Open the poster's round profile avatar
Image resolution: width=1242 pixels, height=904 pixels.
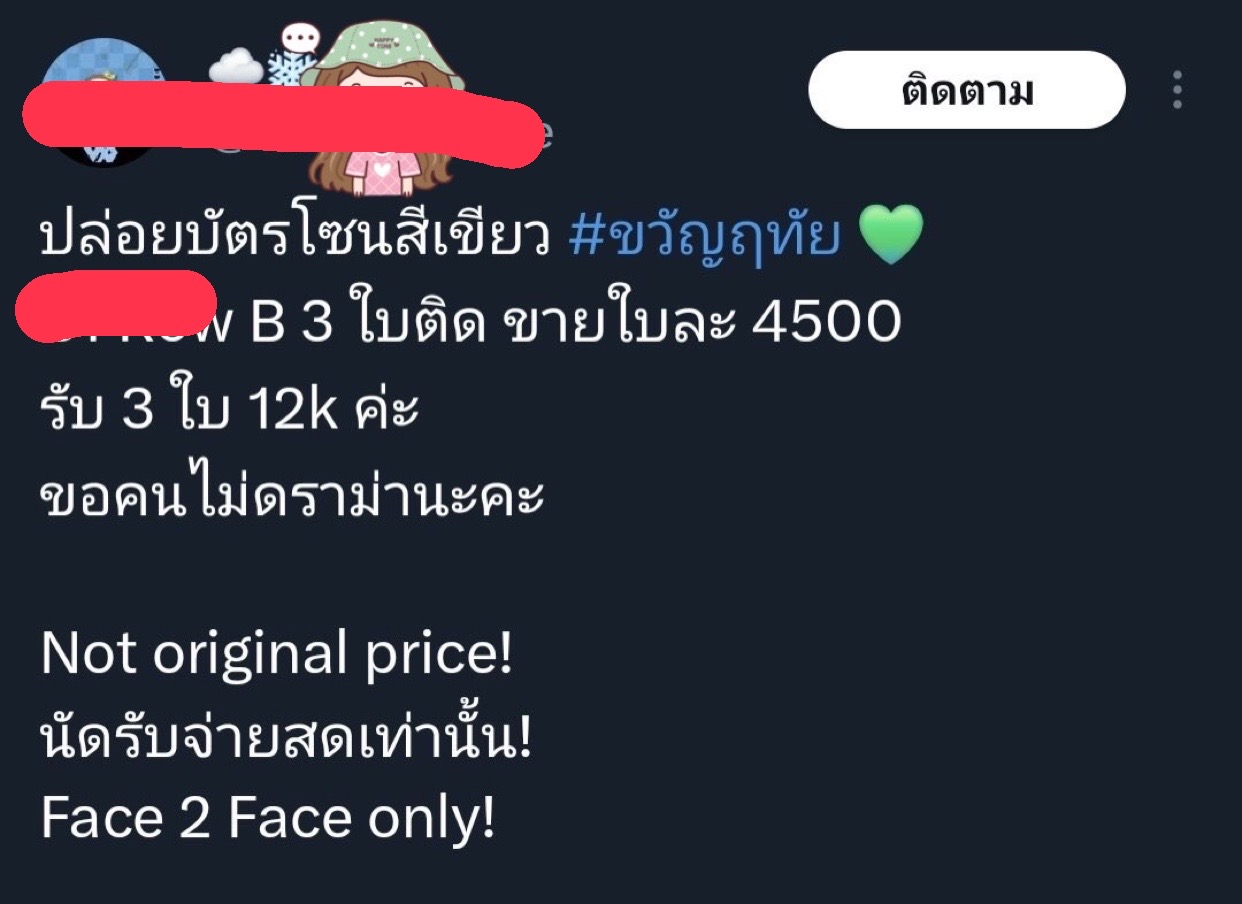104,103
